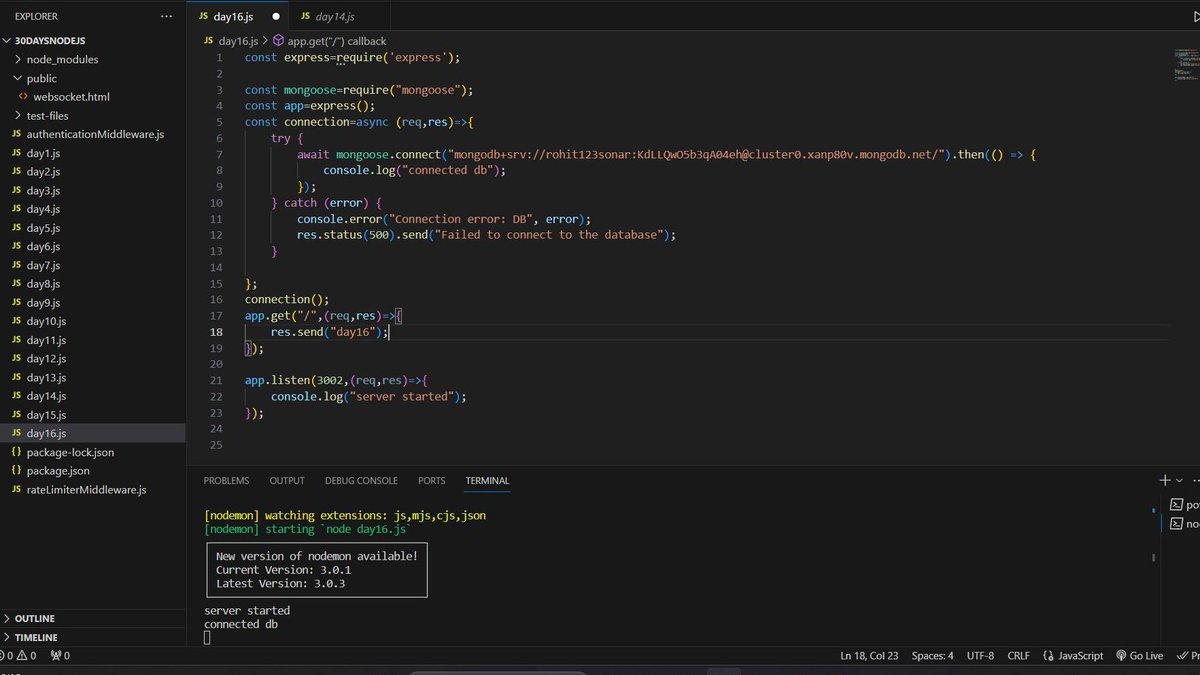
Task: Open Explorer more actions ellipsis menu
Action: [x=166, y=17]
